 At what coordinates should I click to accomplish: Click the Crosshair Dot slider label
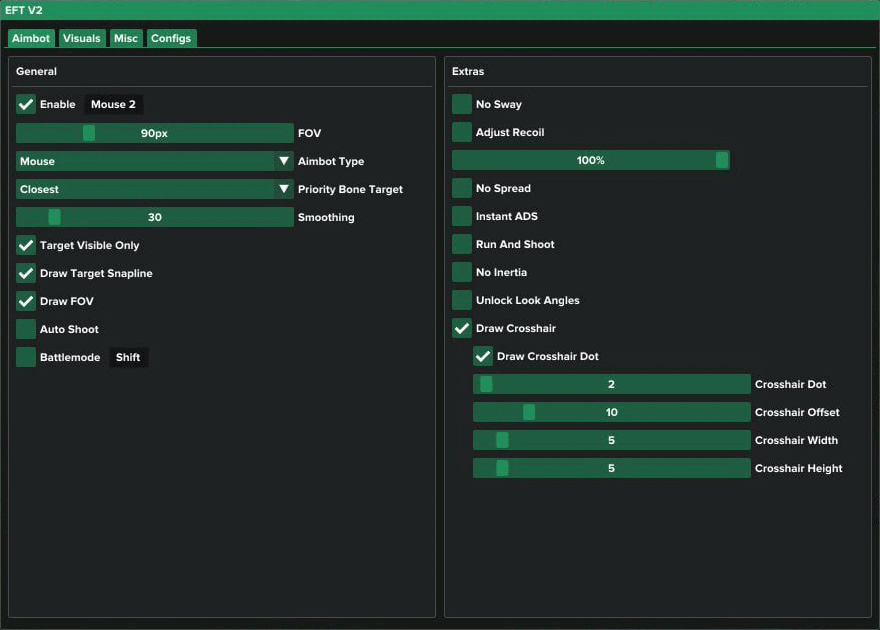790,384
